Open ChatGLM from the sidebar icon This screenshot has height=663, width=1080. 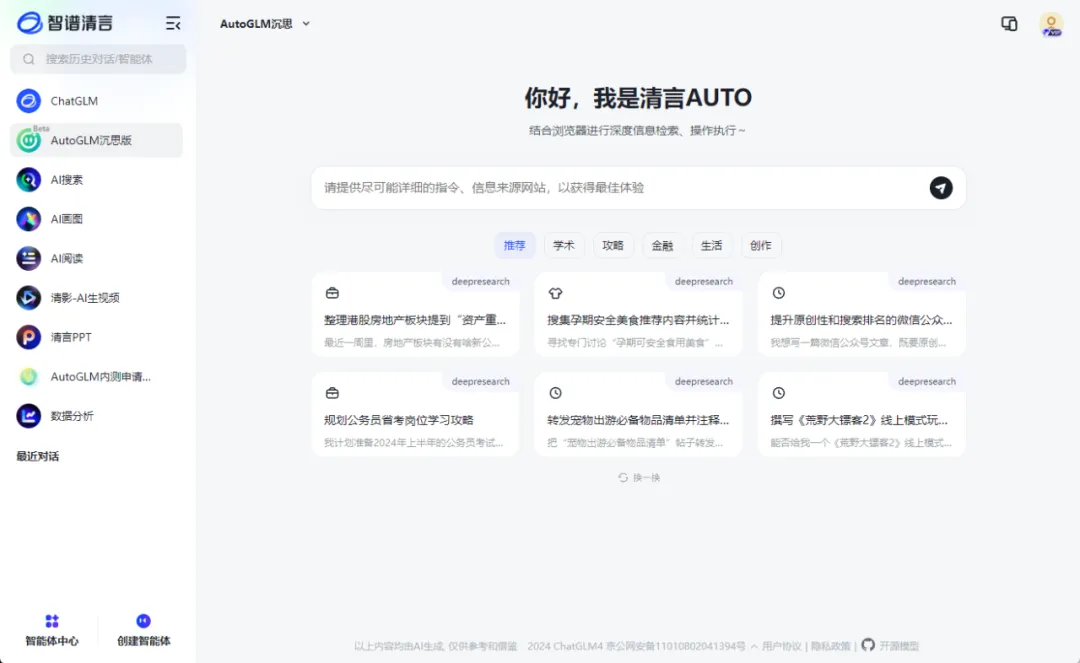coord(28,101)
